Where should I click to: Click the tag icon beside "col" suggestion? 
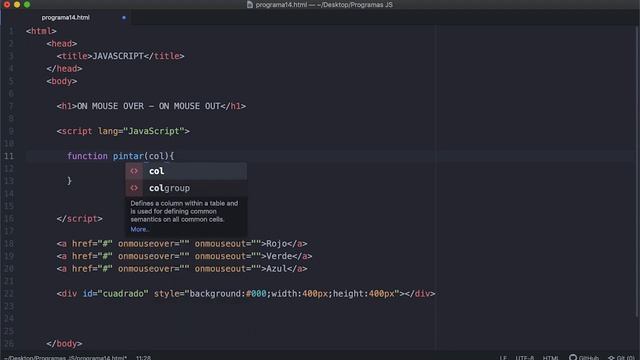(x=134, y=171)
